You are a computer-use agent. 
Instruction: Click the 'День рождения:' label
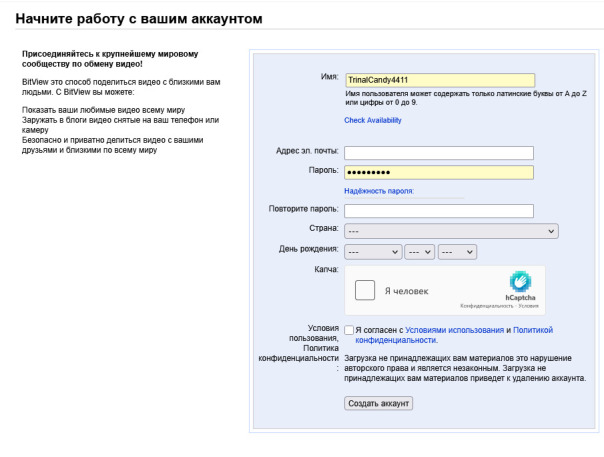pos(309,249)
